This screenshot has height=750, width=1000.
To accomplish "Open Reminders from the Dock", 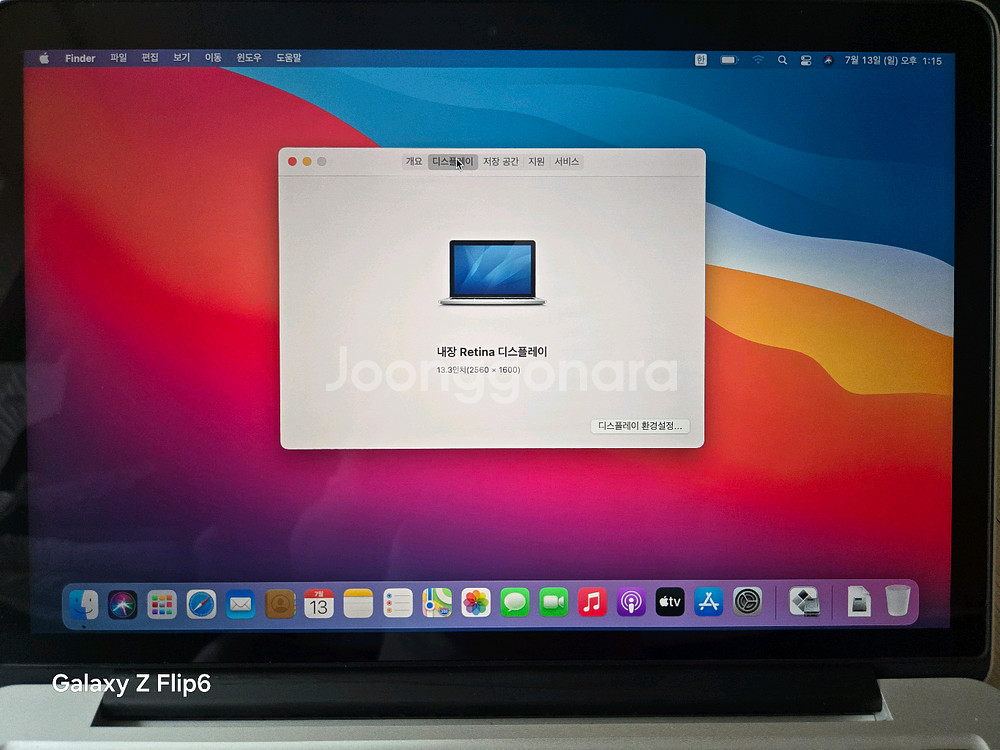I will (x=398, y=603).
